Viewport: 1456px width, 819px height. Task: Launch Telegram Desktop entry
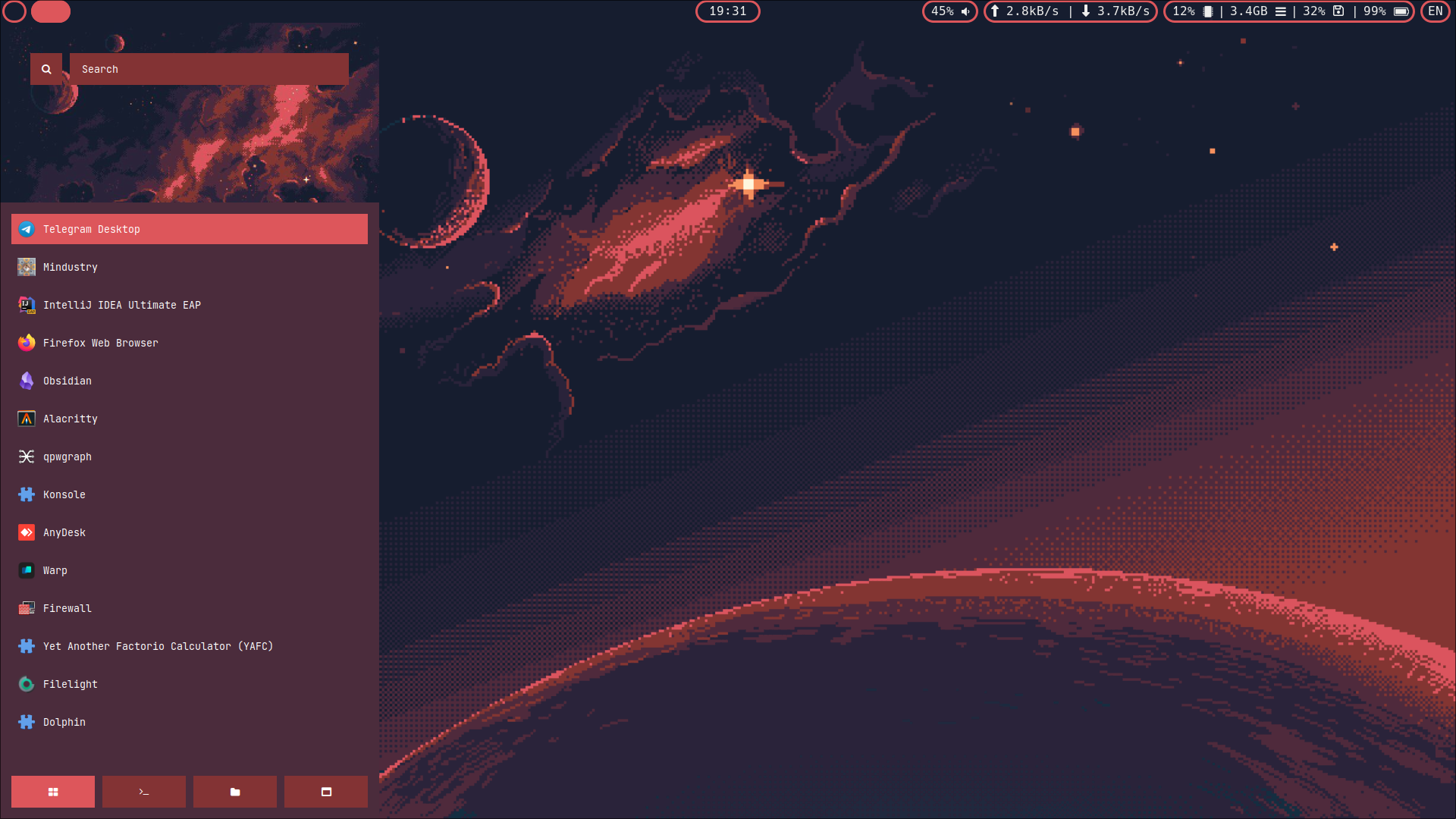190,229
